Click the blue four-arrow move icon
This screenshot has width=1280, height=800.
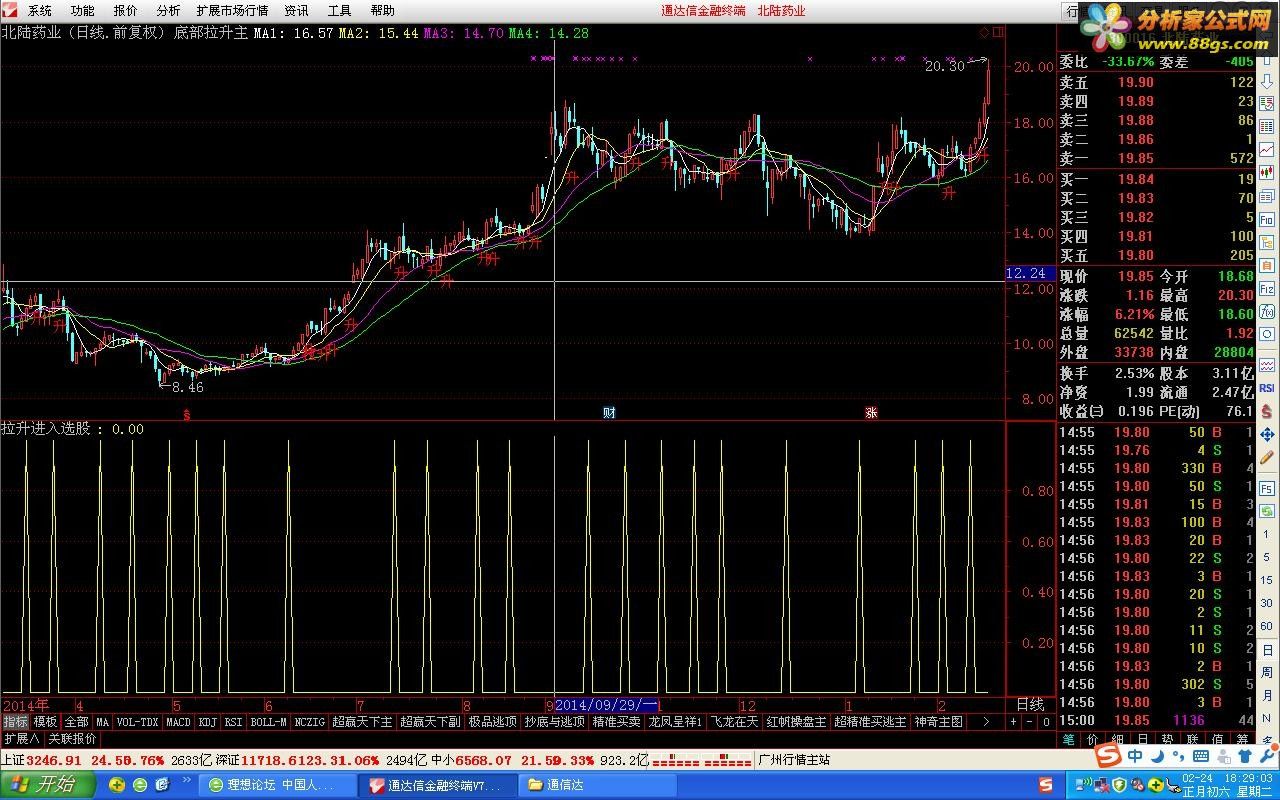pyautogui.click(x=1267, y=435)
